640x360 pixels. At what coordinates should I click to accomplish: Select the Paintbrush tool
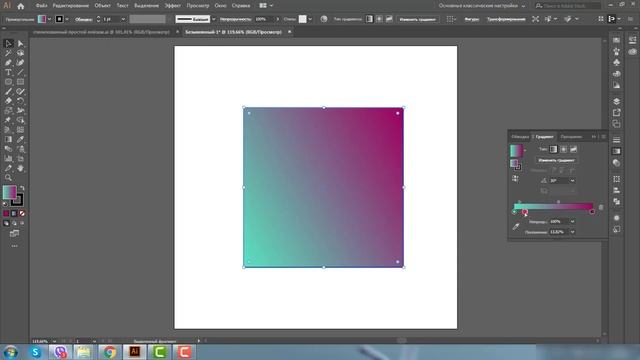click(x=8, y=91)
